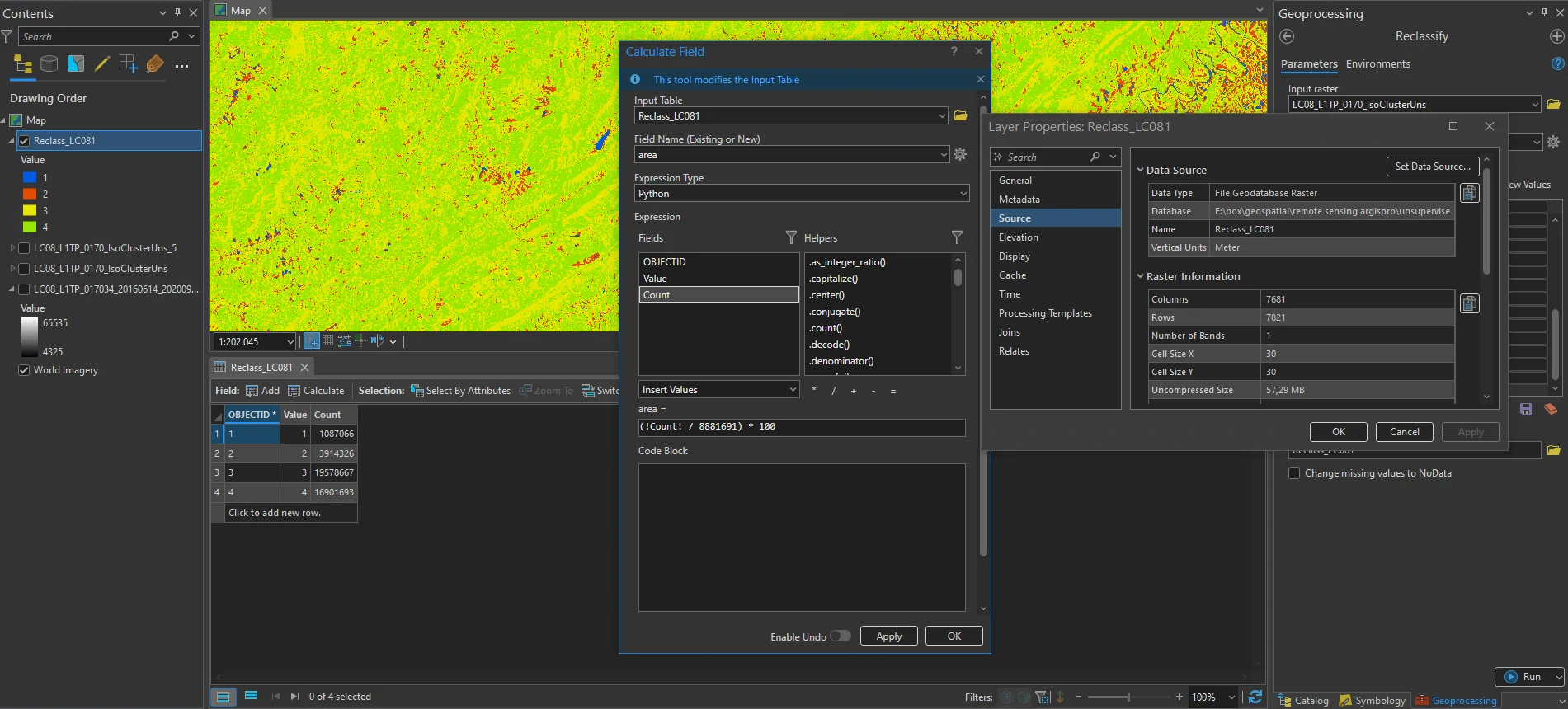Click the filter funnel icon in Contents
This screenshot has width=1568, height=709.
(7, 36)
